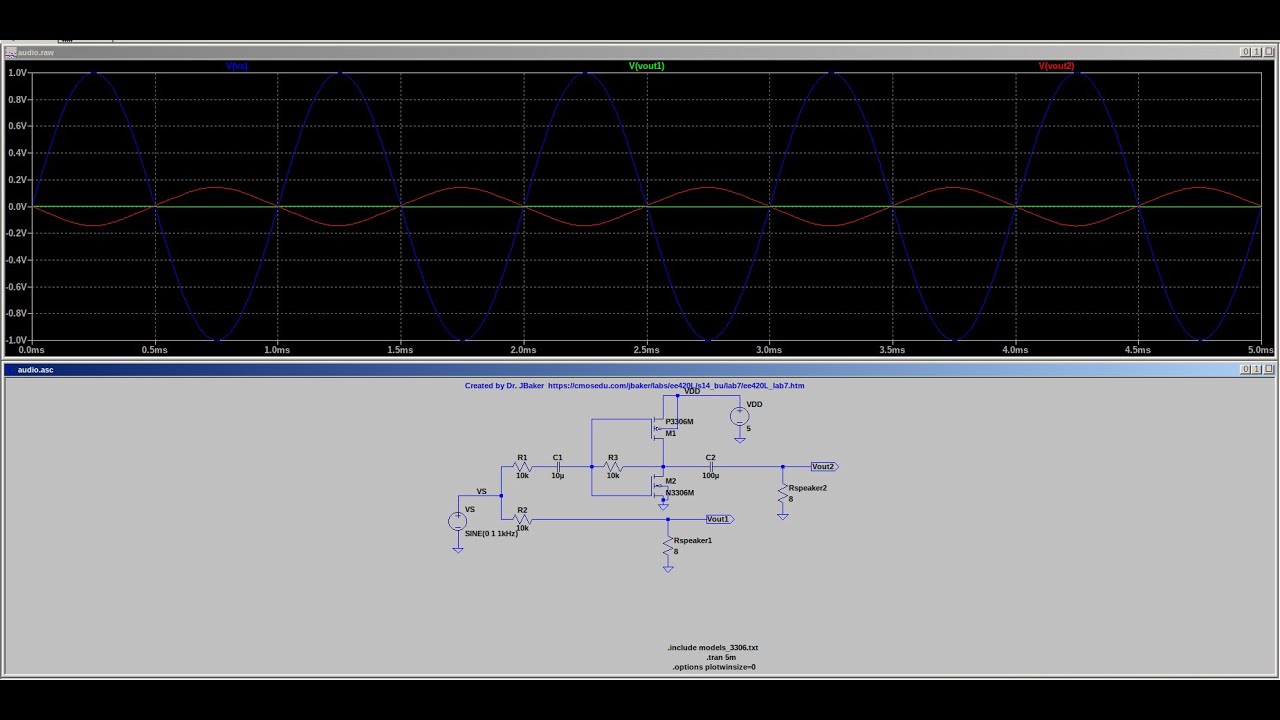
Task: Click the 1.0V vertical axis label
Action: (17, 73)
